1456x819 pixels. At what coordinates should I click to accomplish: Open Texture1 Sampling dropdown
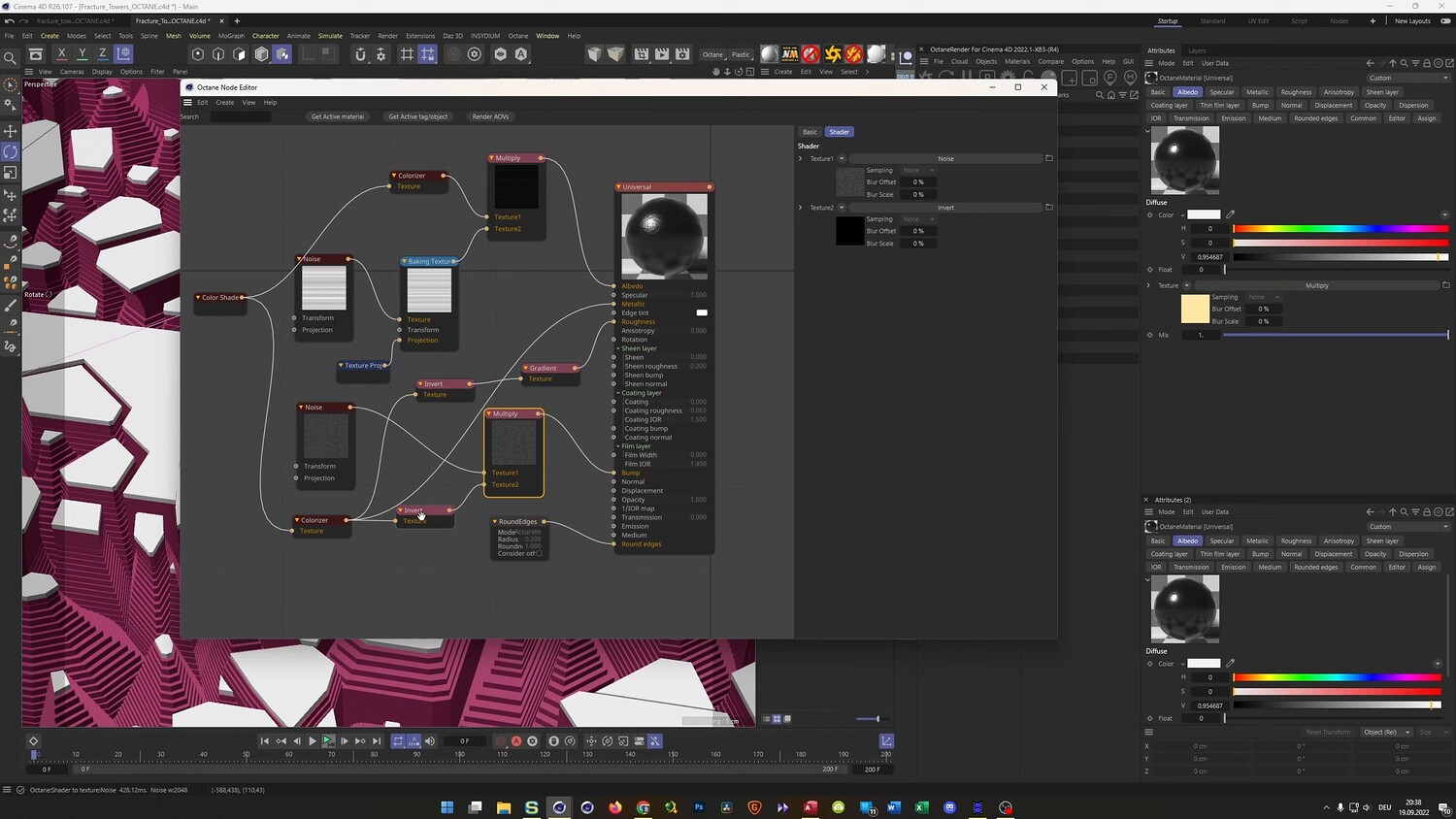tap(917, 170)
